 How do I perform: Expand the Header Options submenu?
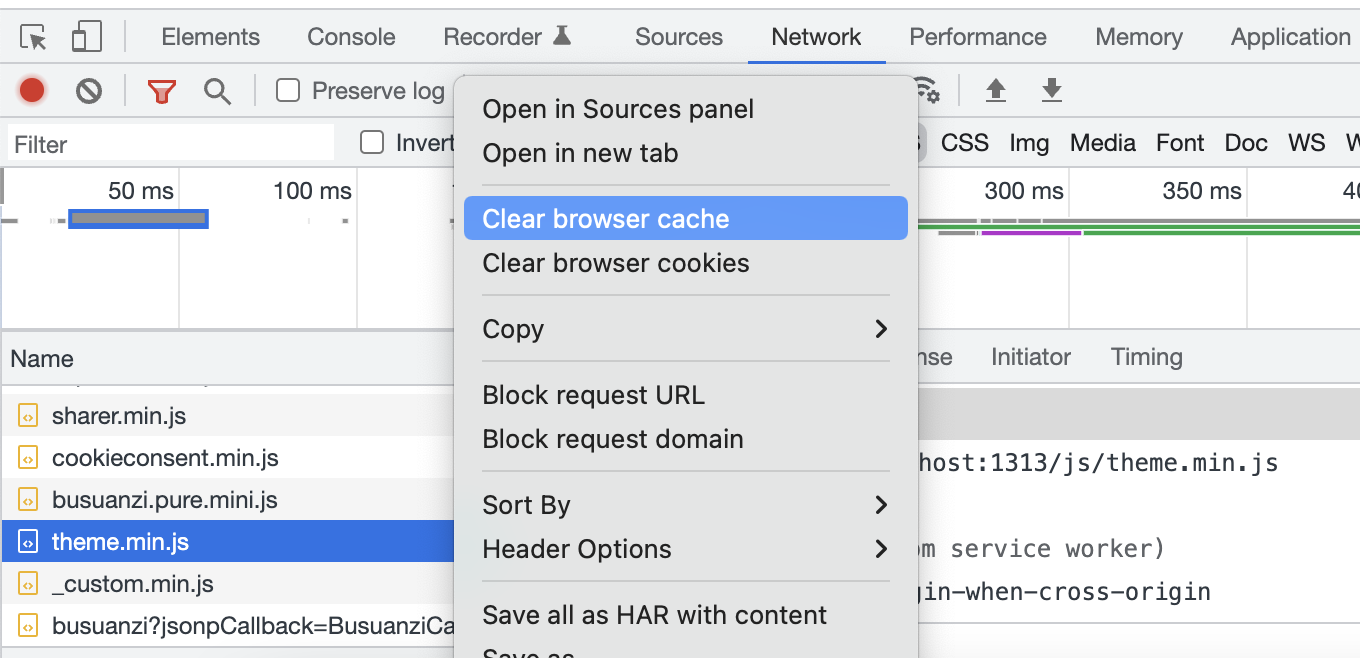(x=685, y=549)
